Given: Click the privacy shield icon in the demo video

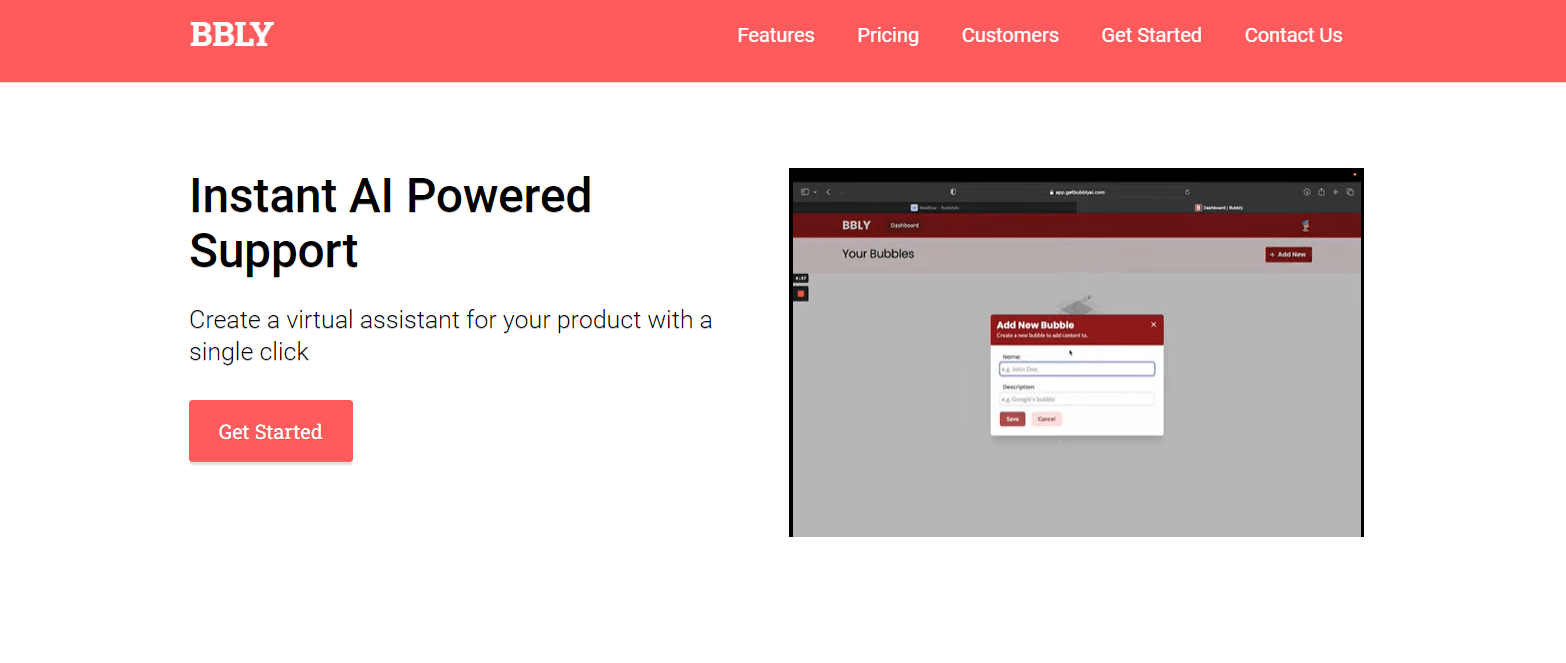Looking at the screenshot, I should (953, 192).
